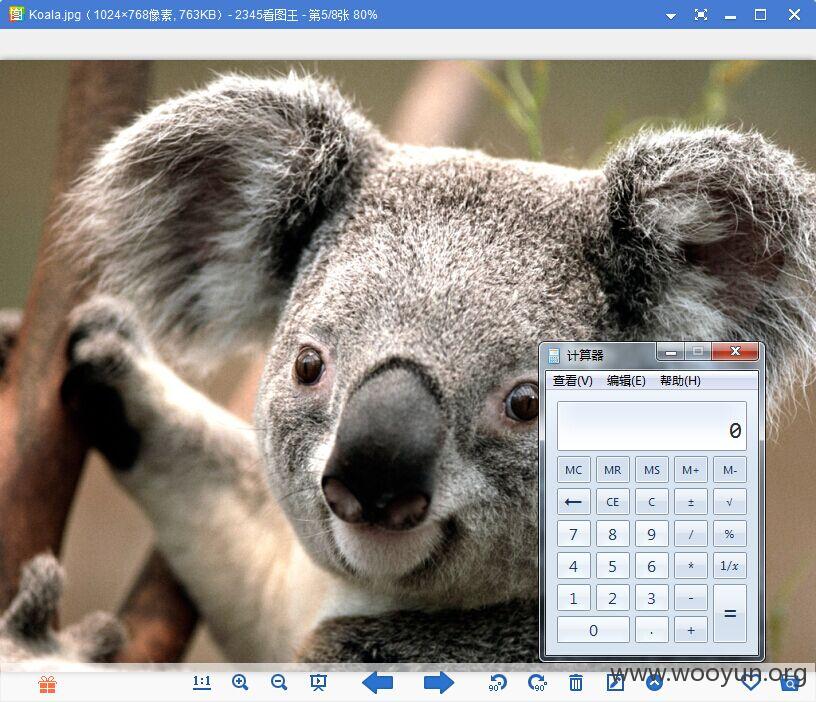Click the calculator digit 6 button
Viewport: 816px width, 702px height.
(x=652, y=566)
